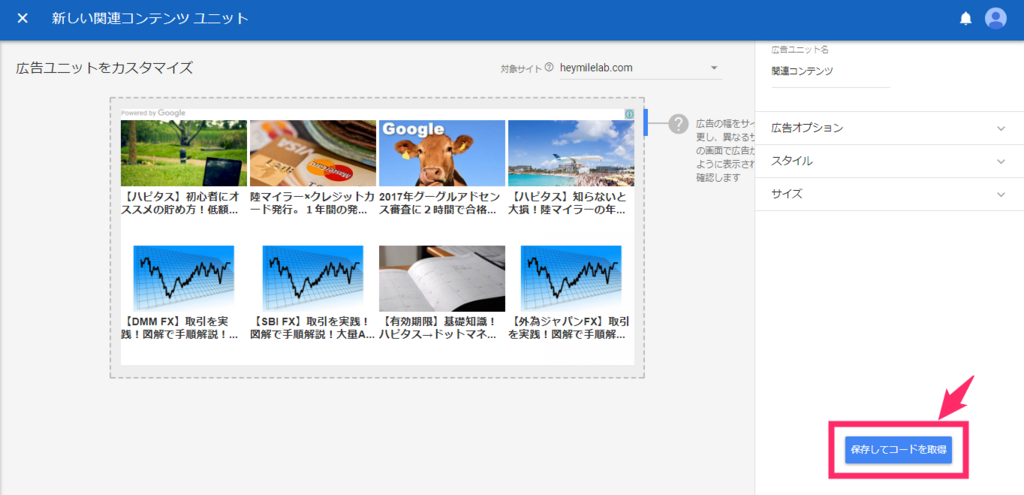Viewport: 1024px width, 495px height.
Task: Click the park with laptop thumbnail
Action: coord(184,153)
